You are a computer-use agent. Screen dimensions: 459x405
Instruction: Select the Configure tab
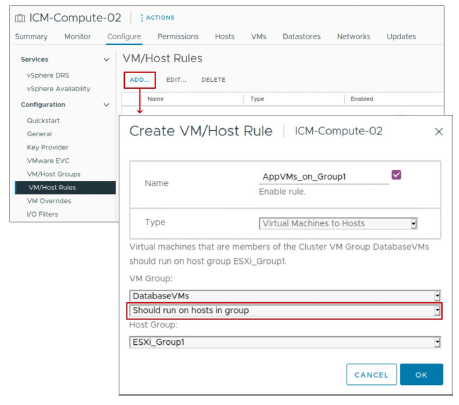[124, 37]
